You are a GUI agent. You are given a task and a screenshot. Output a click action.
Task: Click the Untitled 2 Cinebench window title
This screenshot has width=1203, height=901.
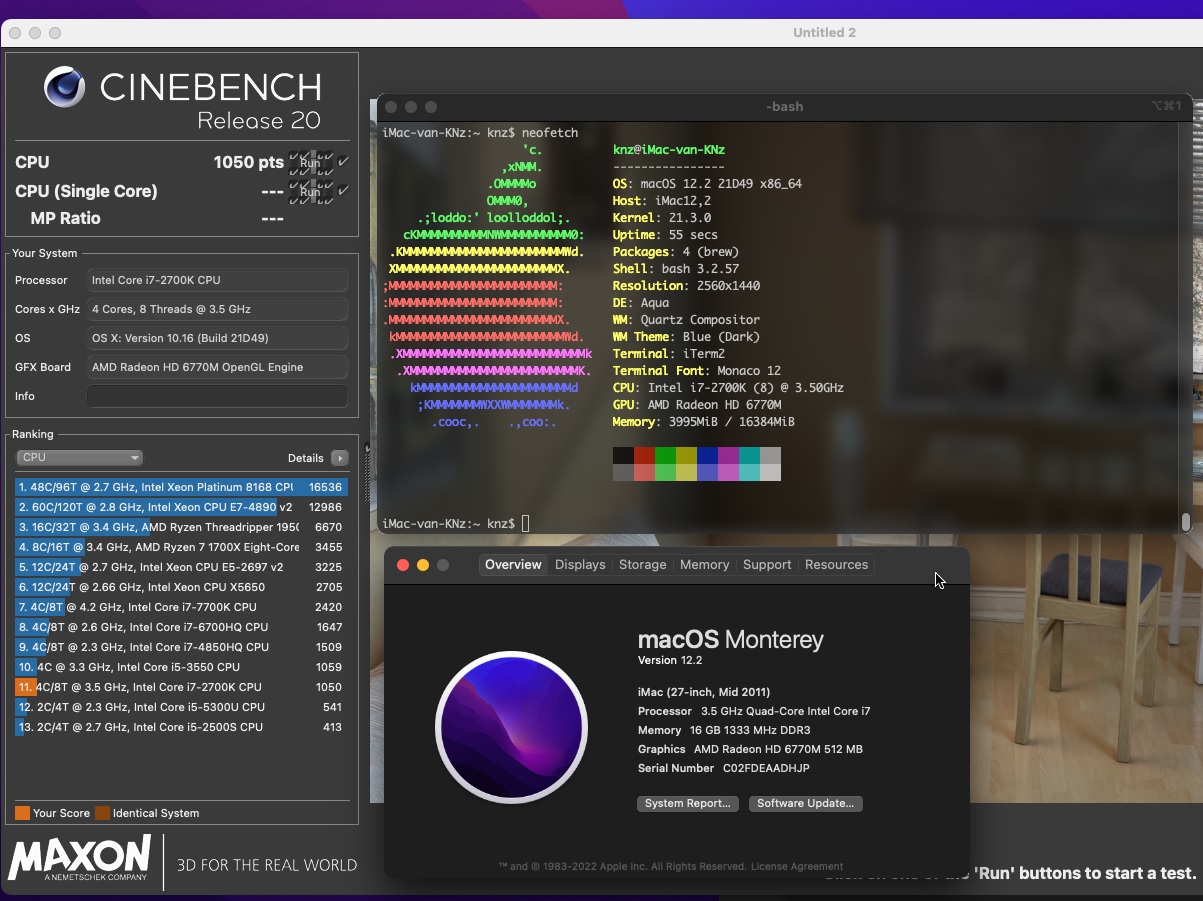click(x=824, y=33)
